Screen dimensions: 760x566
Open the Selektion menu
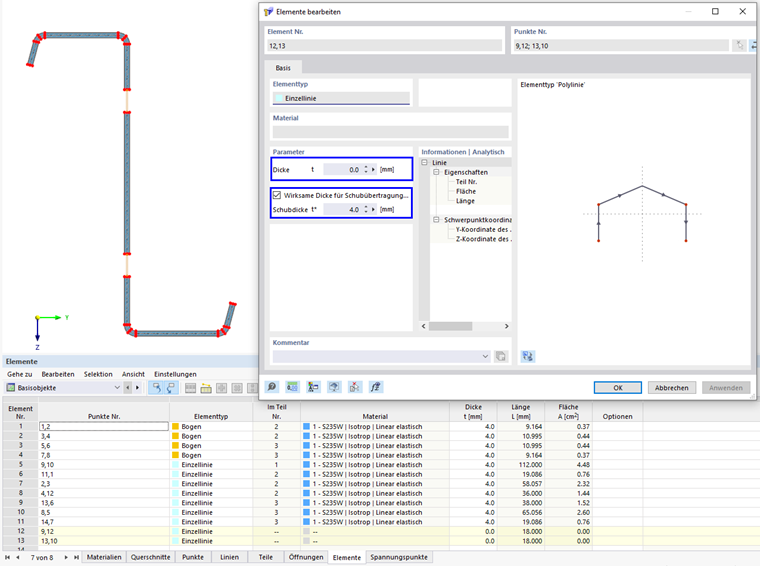[x=98, y=374]
